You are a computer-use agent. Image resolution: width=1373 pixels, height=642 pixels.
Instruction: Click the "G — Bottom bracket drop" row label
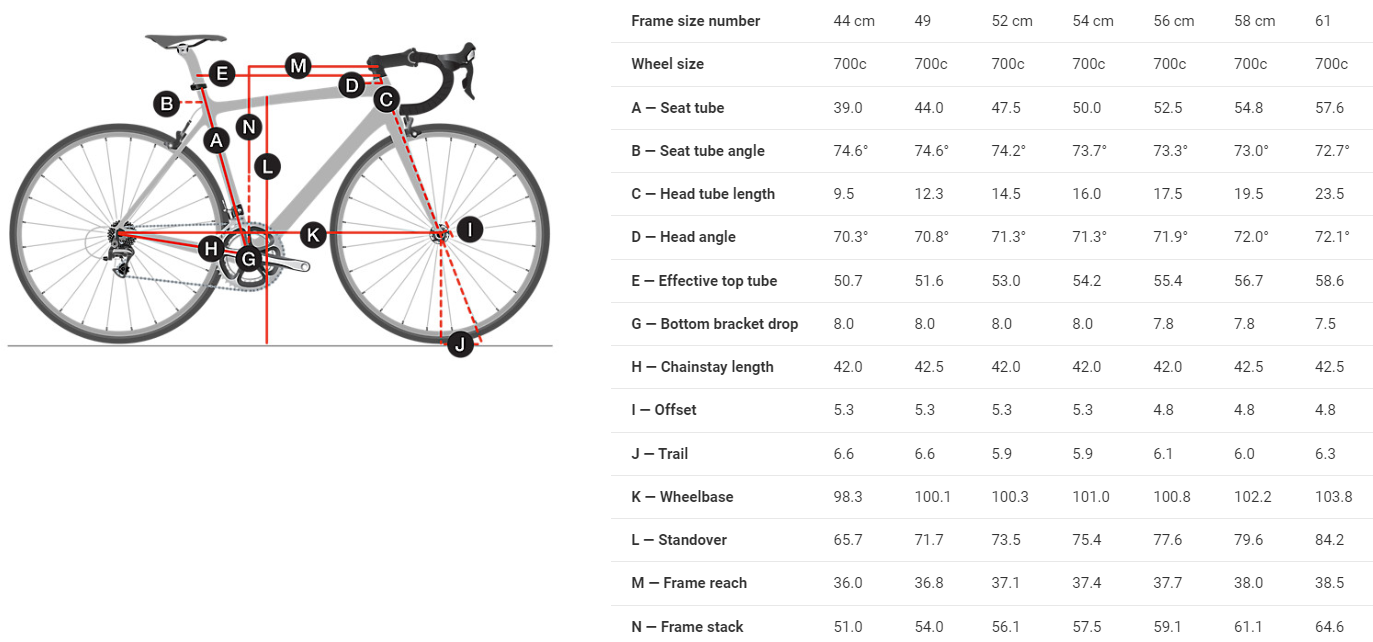[714, 324]
